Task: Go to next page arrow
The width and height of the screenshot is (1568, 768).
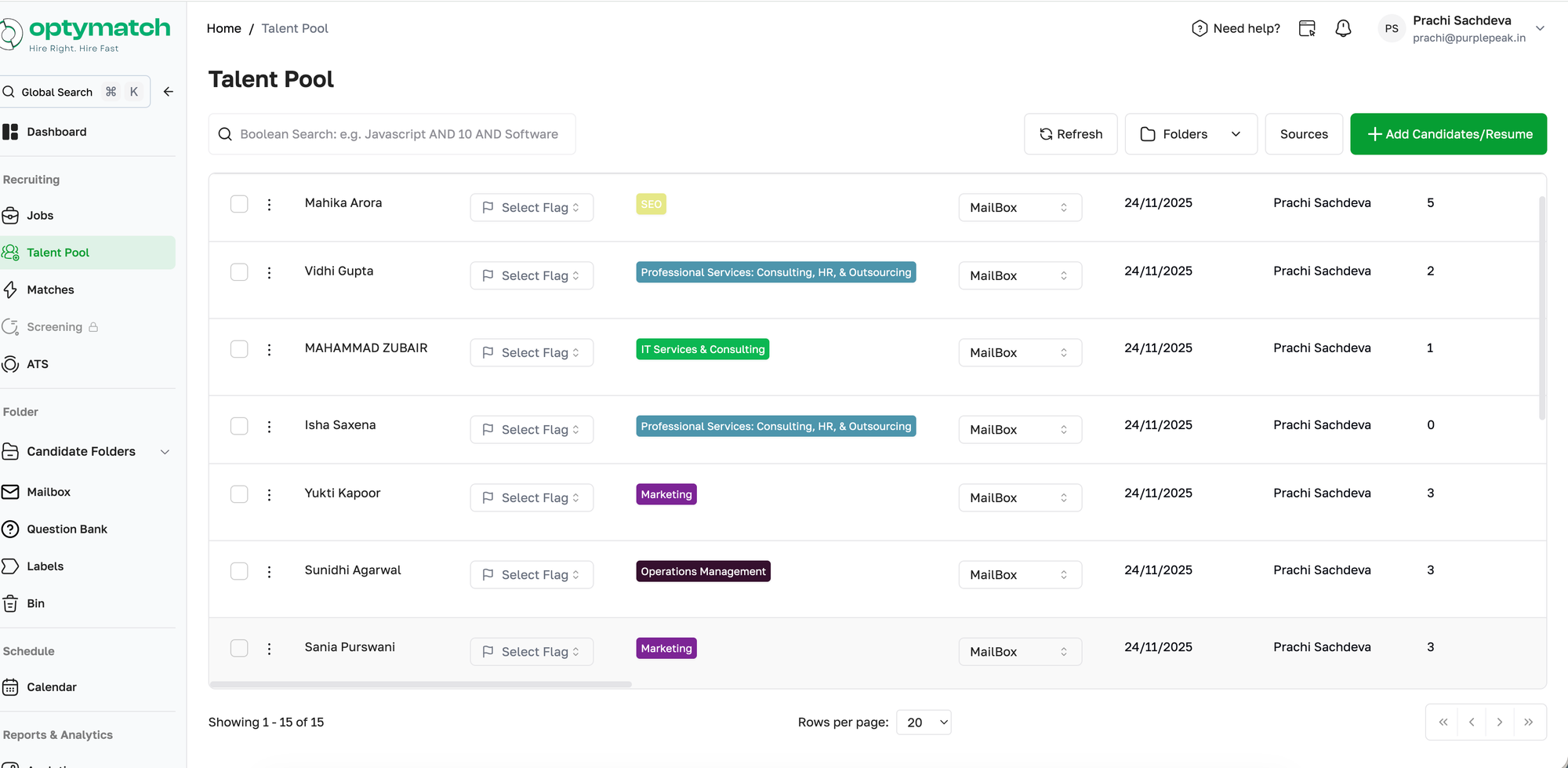Action: pos(1499,722)
